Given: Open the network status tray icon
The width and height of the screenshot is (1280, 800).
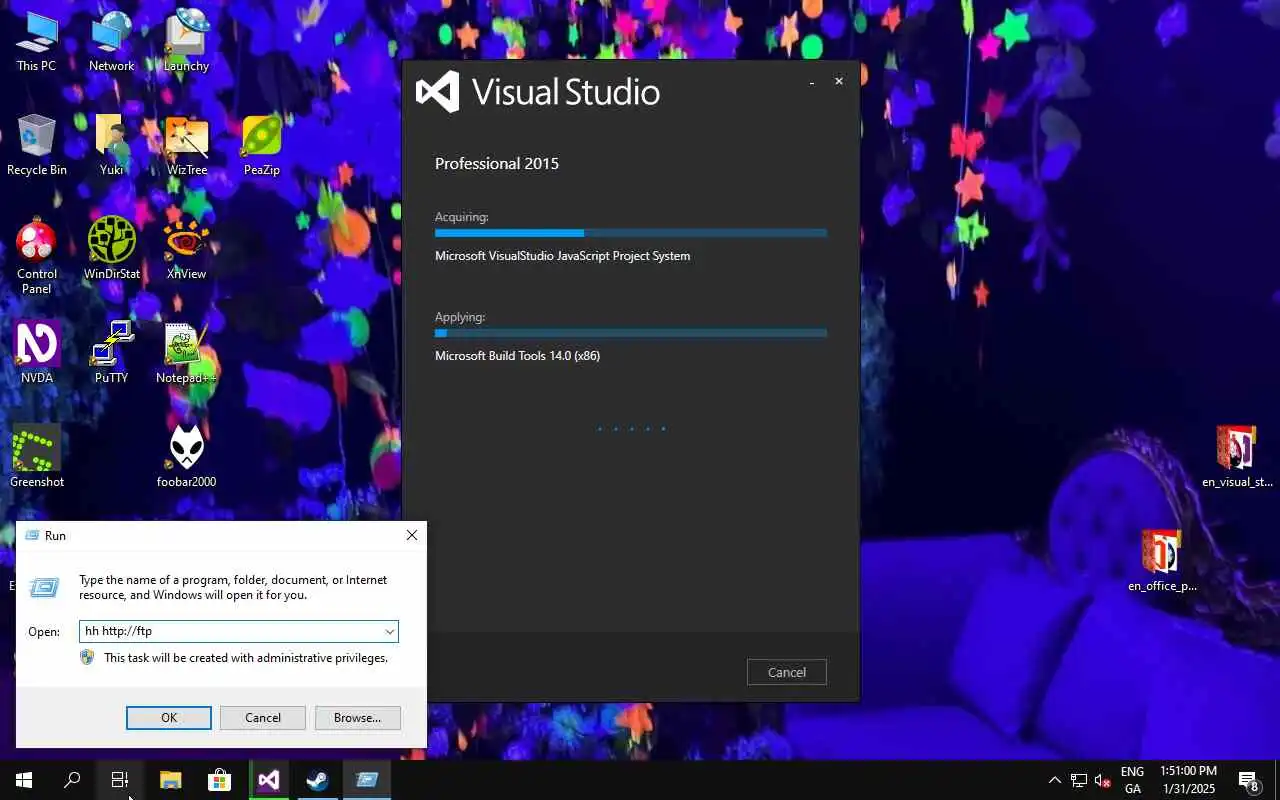Looking at the screenshot, I should point(1079,780).
